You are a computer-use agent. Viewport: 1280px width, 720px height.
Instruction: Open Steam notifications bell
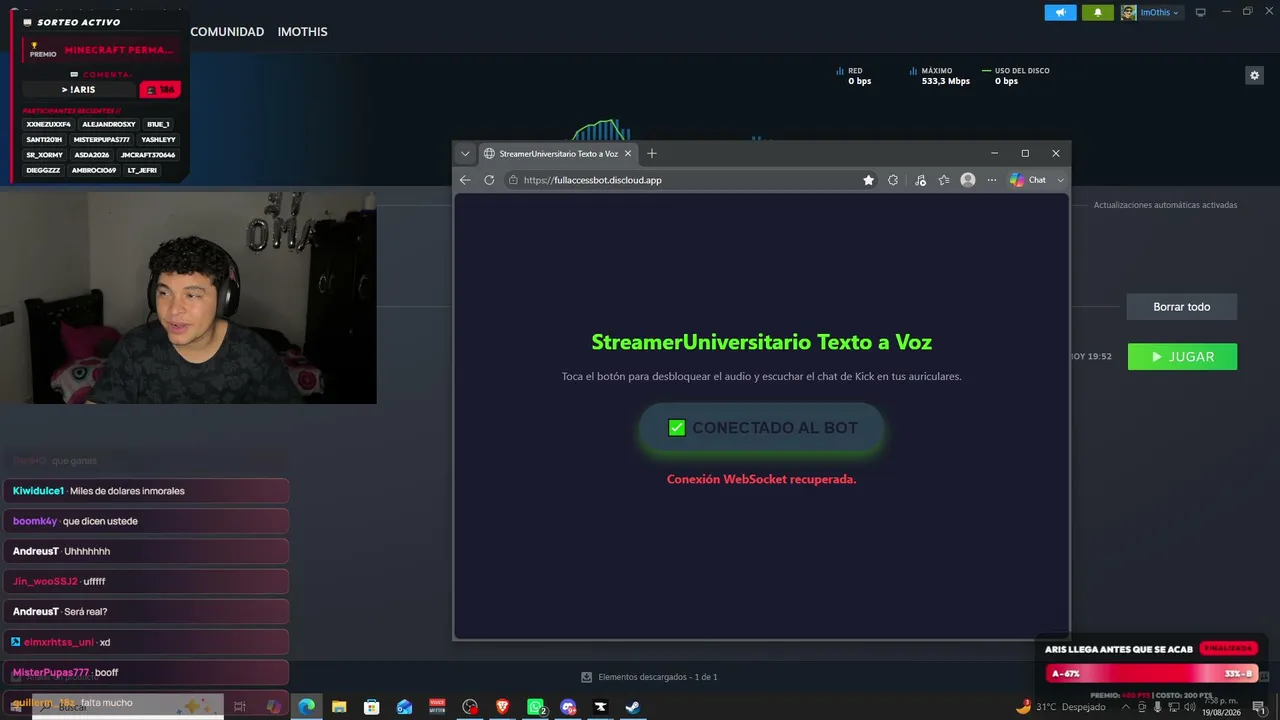[1097, 12]
